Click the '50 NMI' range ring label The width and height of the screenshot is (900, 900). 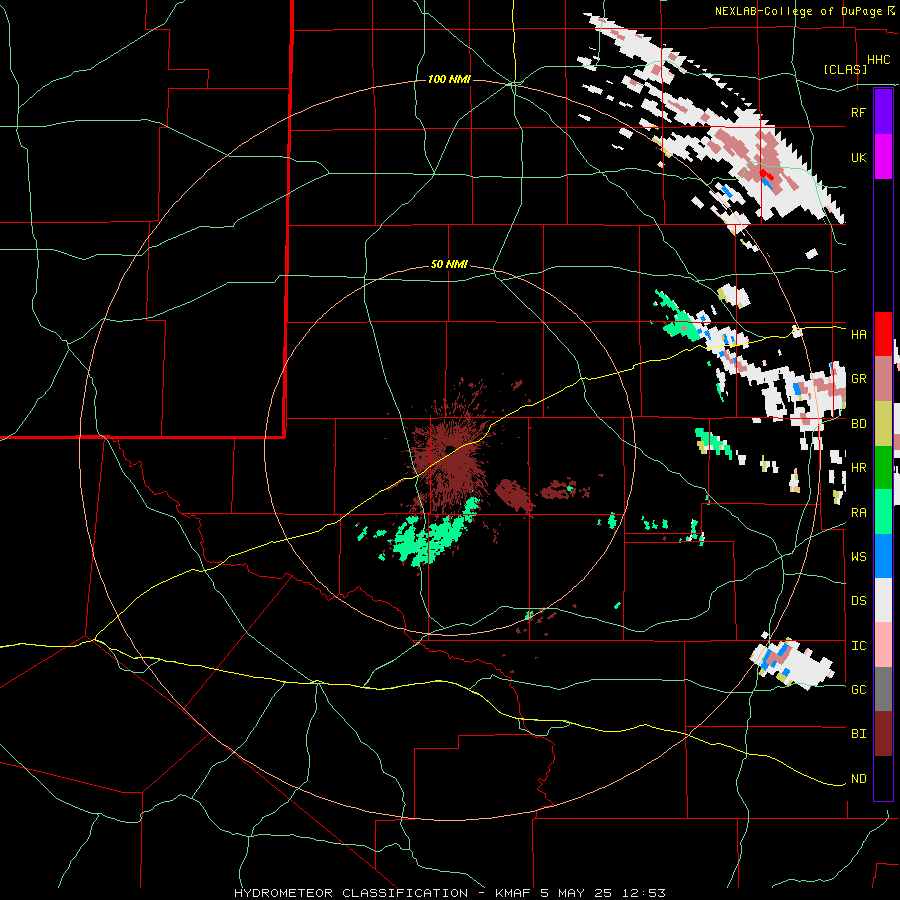(x=449, y=265)
